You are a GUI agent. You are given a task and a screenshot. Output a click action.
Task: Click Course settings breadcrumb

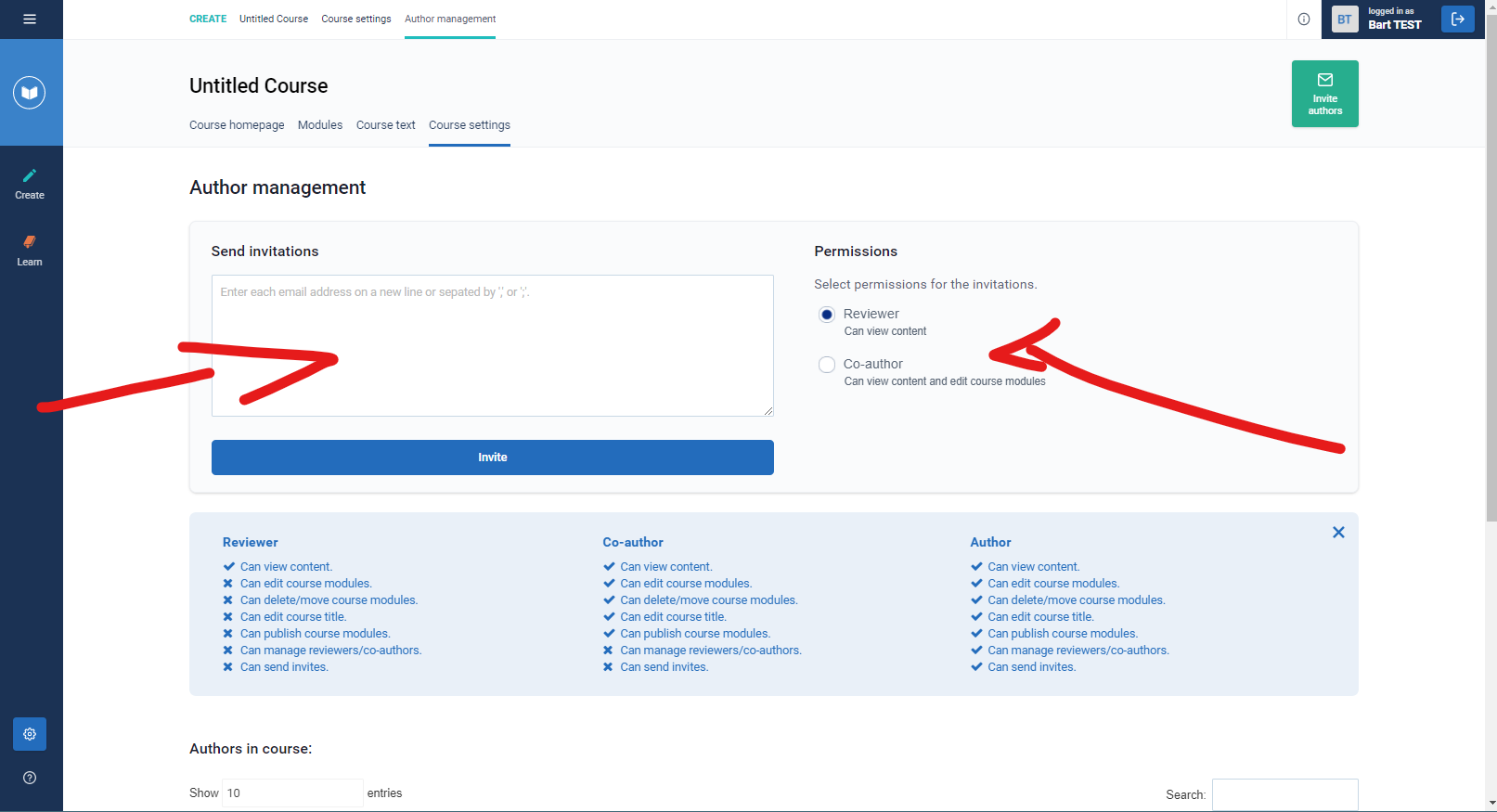coord(356,19)
